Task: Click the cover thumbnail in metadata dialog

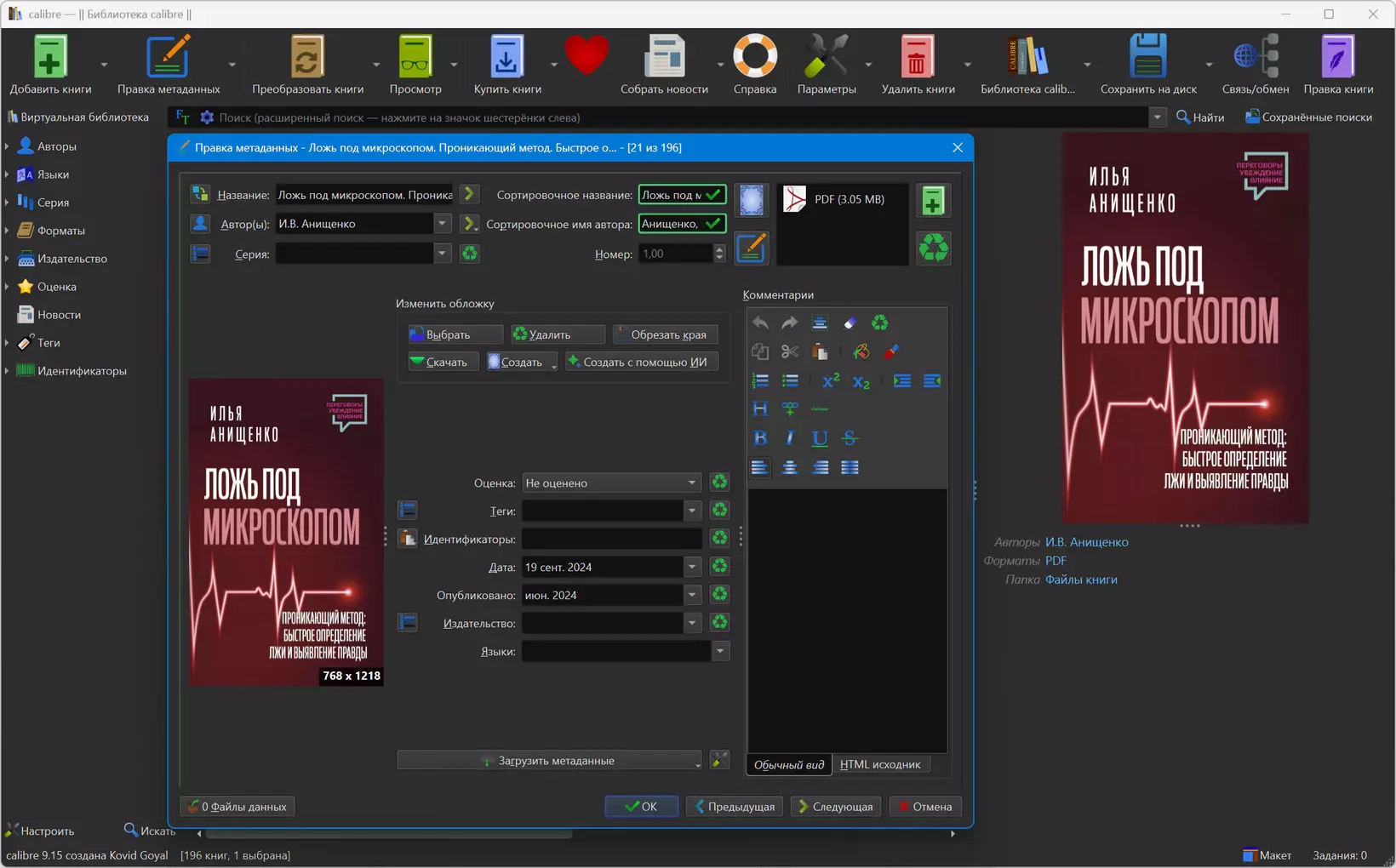Action: [286, 533]
